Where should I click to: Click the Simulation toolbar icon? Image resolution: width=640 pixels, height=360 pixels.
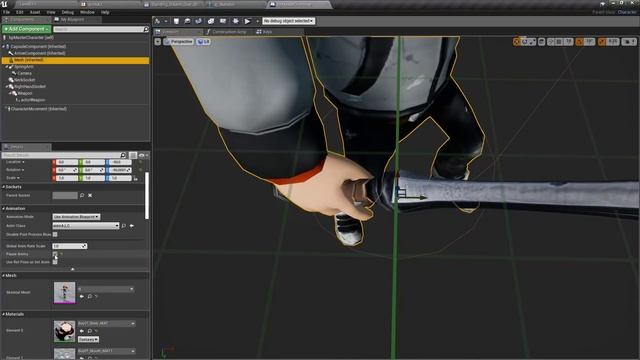[236, 21]
